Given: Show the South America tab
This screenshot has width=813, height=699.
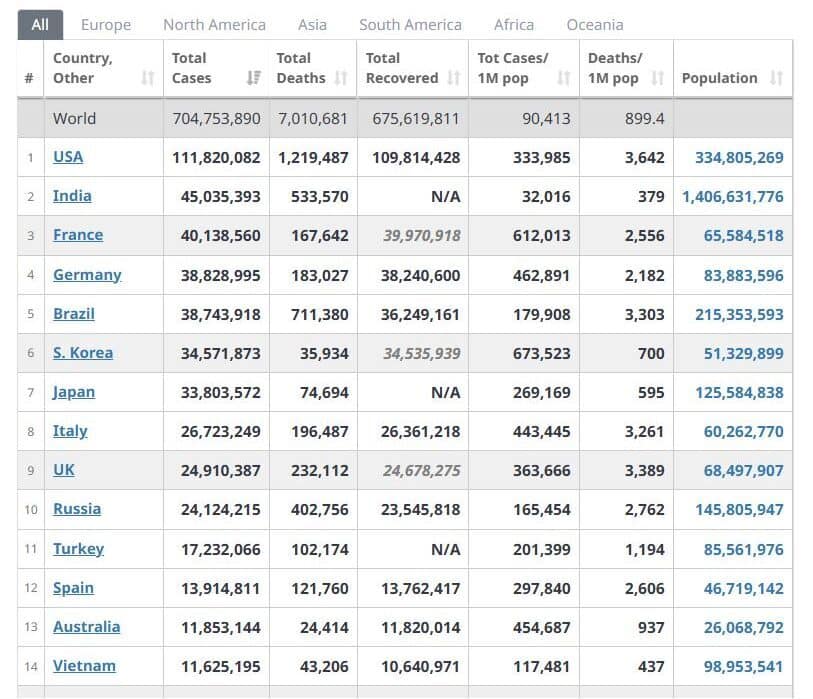Looking at the screenshot, I should [410, 24].
